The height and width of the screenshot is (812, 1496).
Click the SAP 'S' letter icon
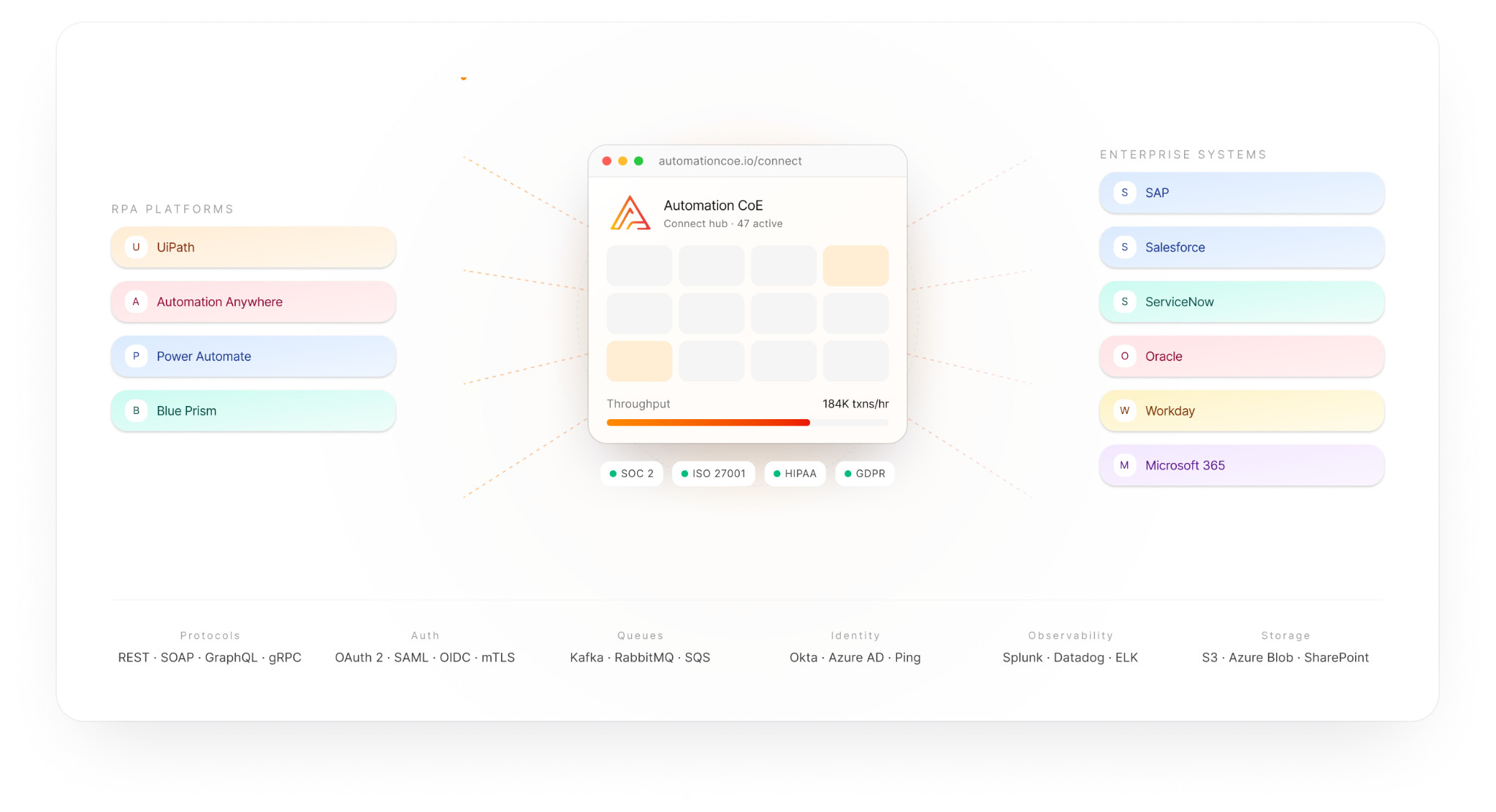(1124, 193)
